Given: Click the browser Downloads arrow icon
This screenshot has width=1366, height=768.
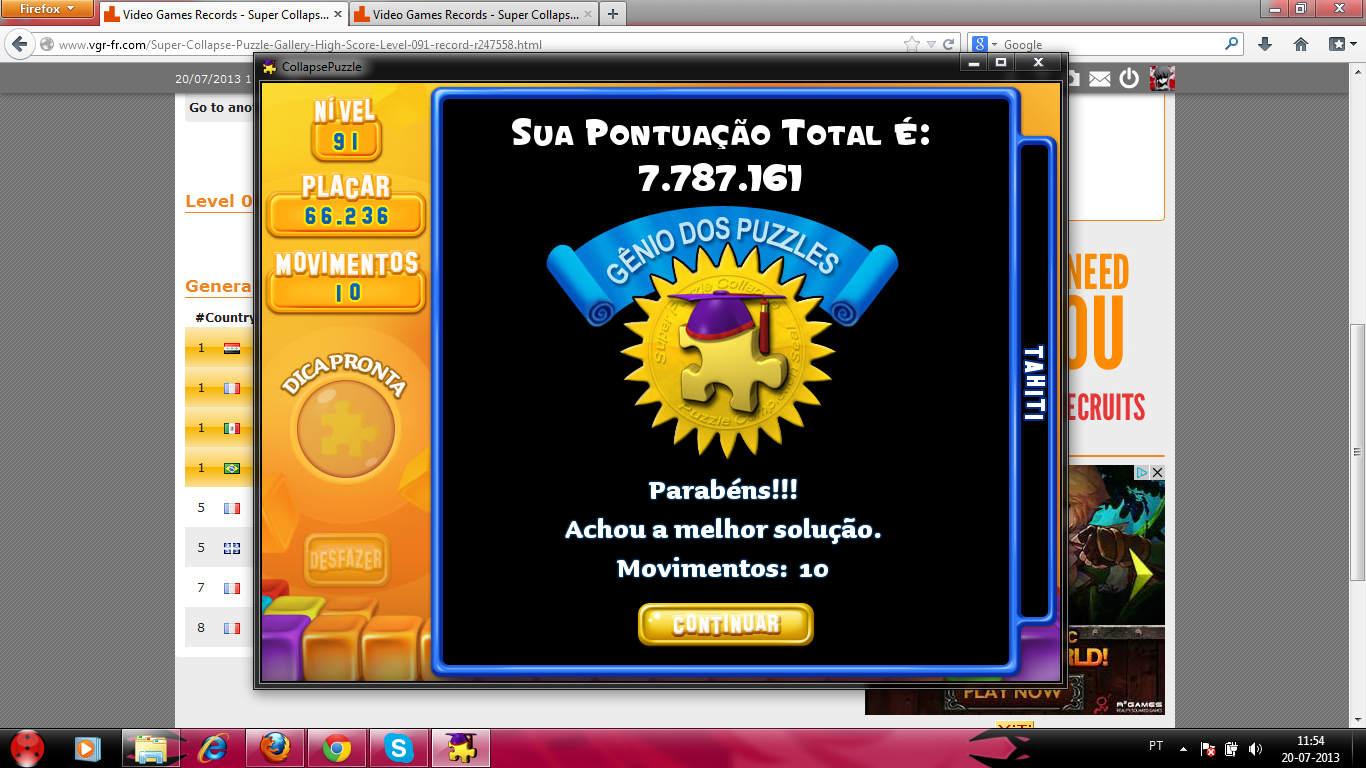Looking at the screenshot, I should [1265, 44].
